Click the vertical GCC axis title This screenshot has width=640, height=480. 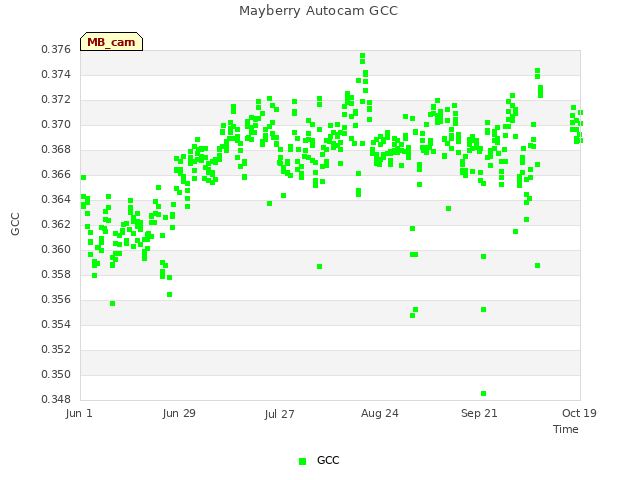(15, 224)
